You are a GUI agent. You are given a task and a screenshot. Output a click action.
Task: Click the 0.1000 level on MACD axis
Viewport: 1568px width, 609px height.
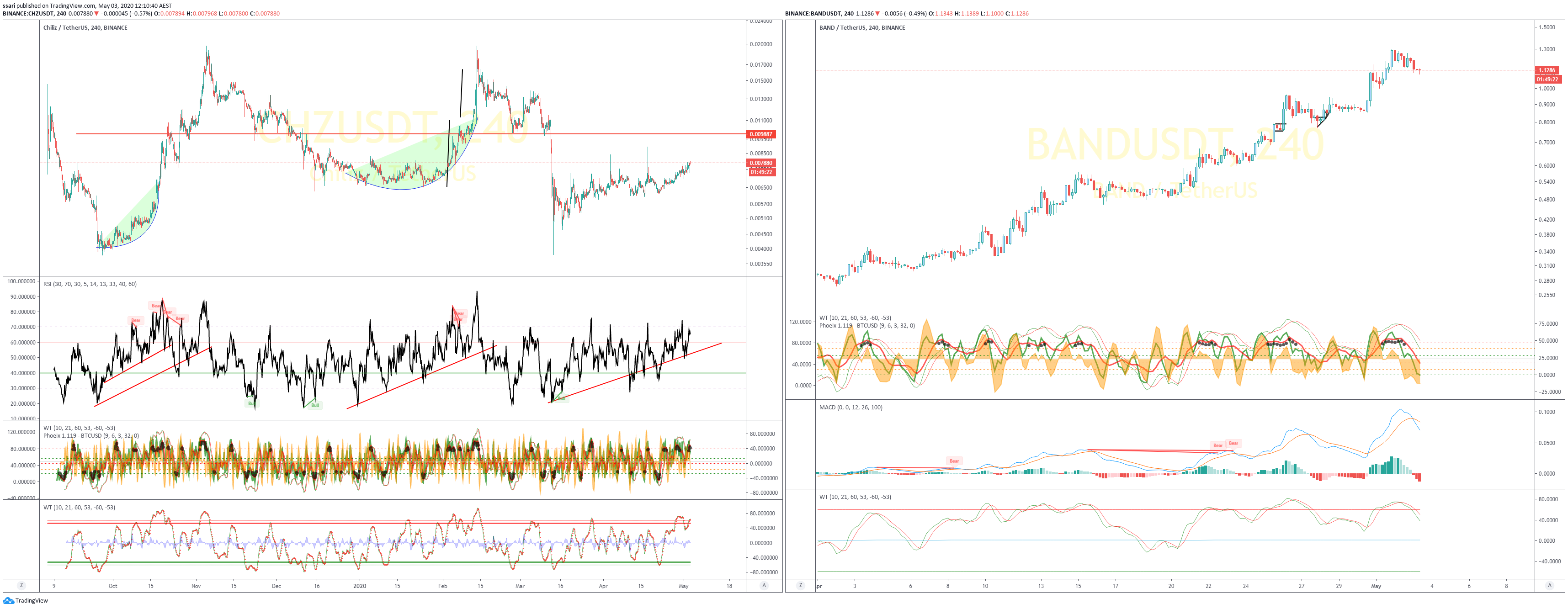(1547, 412)
